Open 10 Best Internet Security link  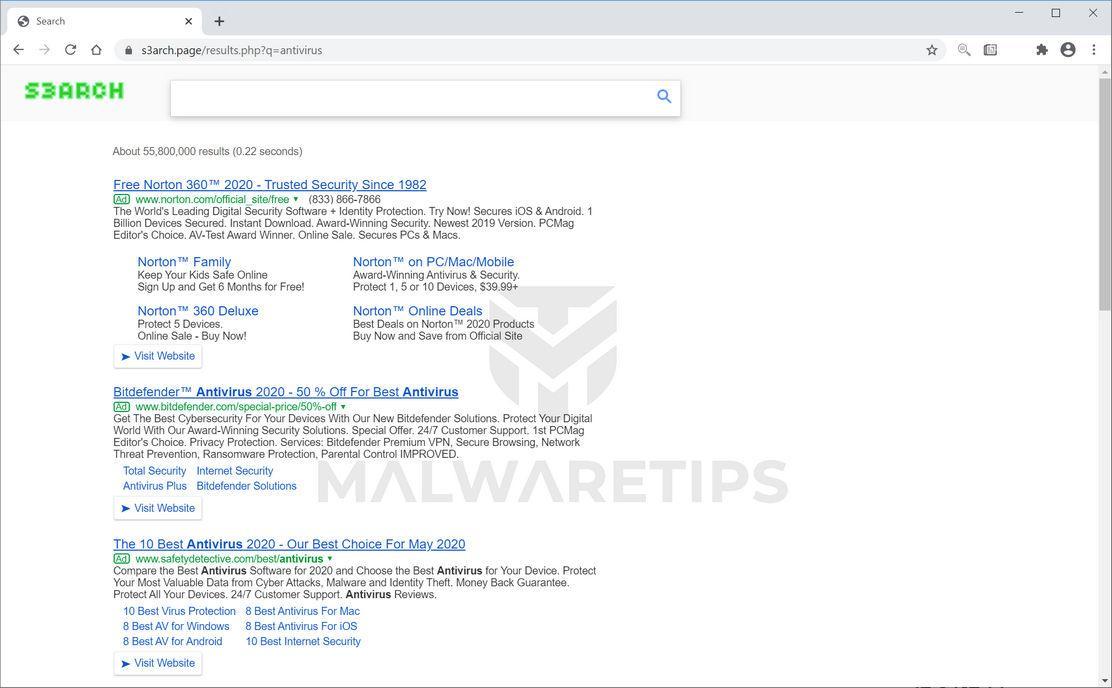(x=303, y=641)
